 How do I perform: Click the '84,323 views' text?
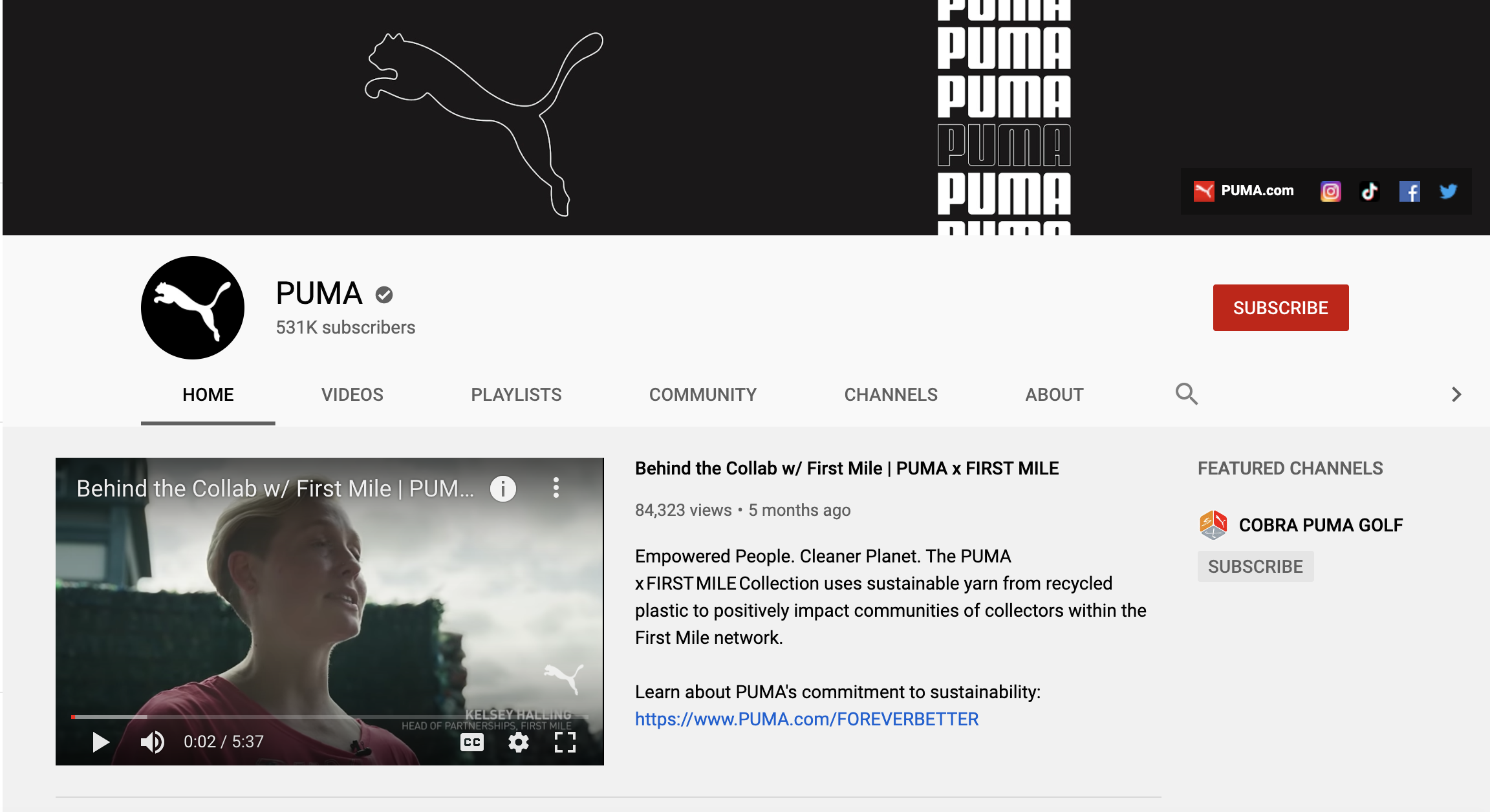(x=683, y=510)
